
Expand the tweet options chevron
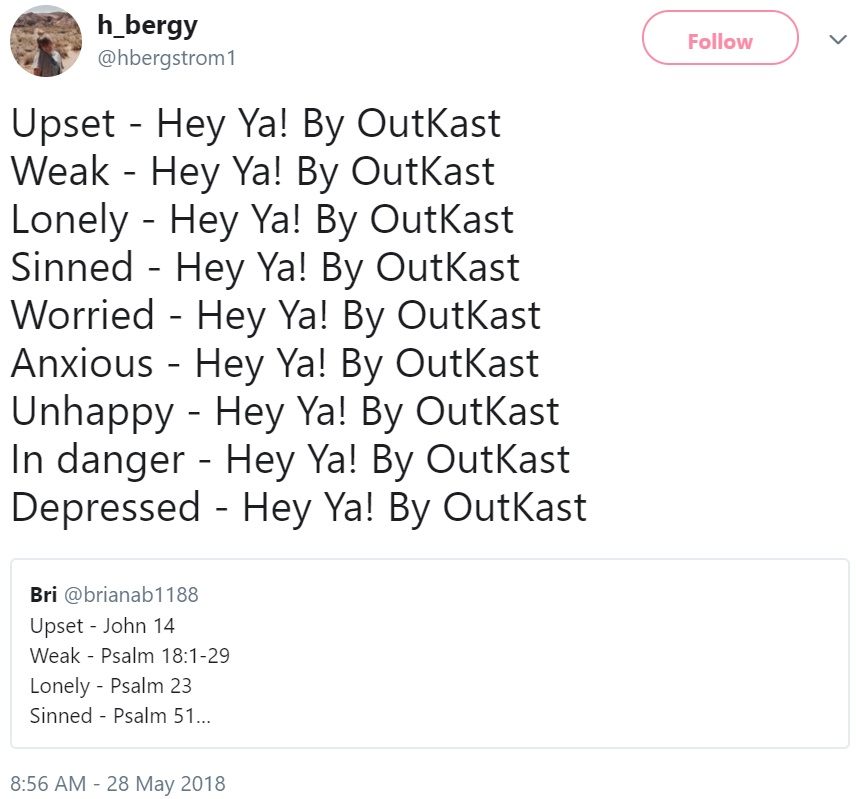(837, 39)
